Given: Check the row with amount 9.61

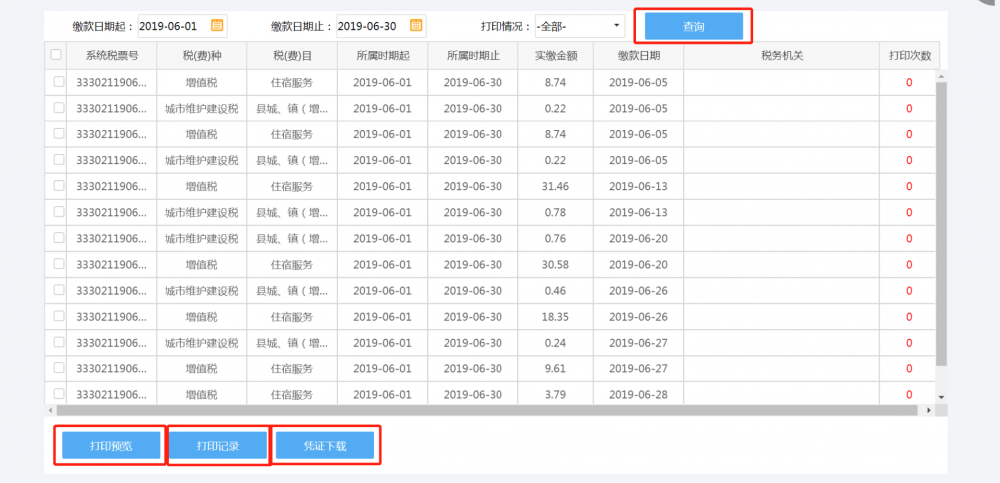Looking at the screenshot, I should [59, 368].
